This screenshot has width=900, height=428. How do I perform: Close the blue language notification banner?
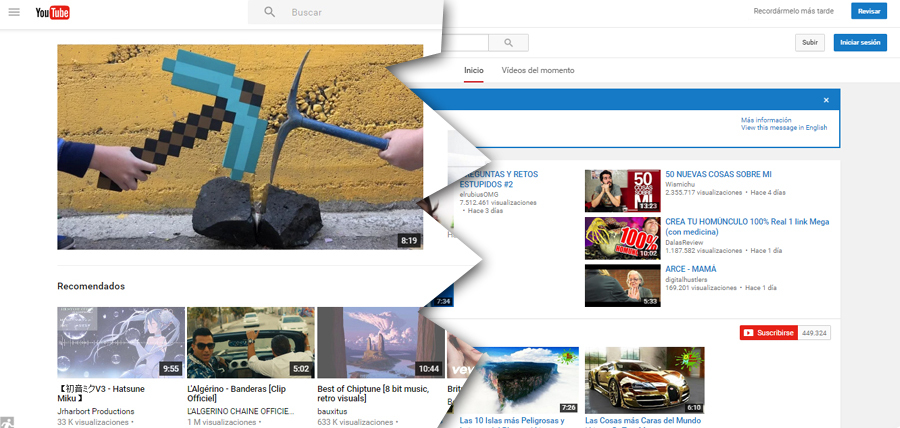point(826,100)
